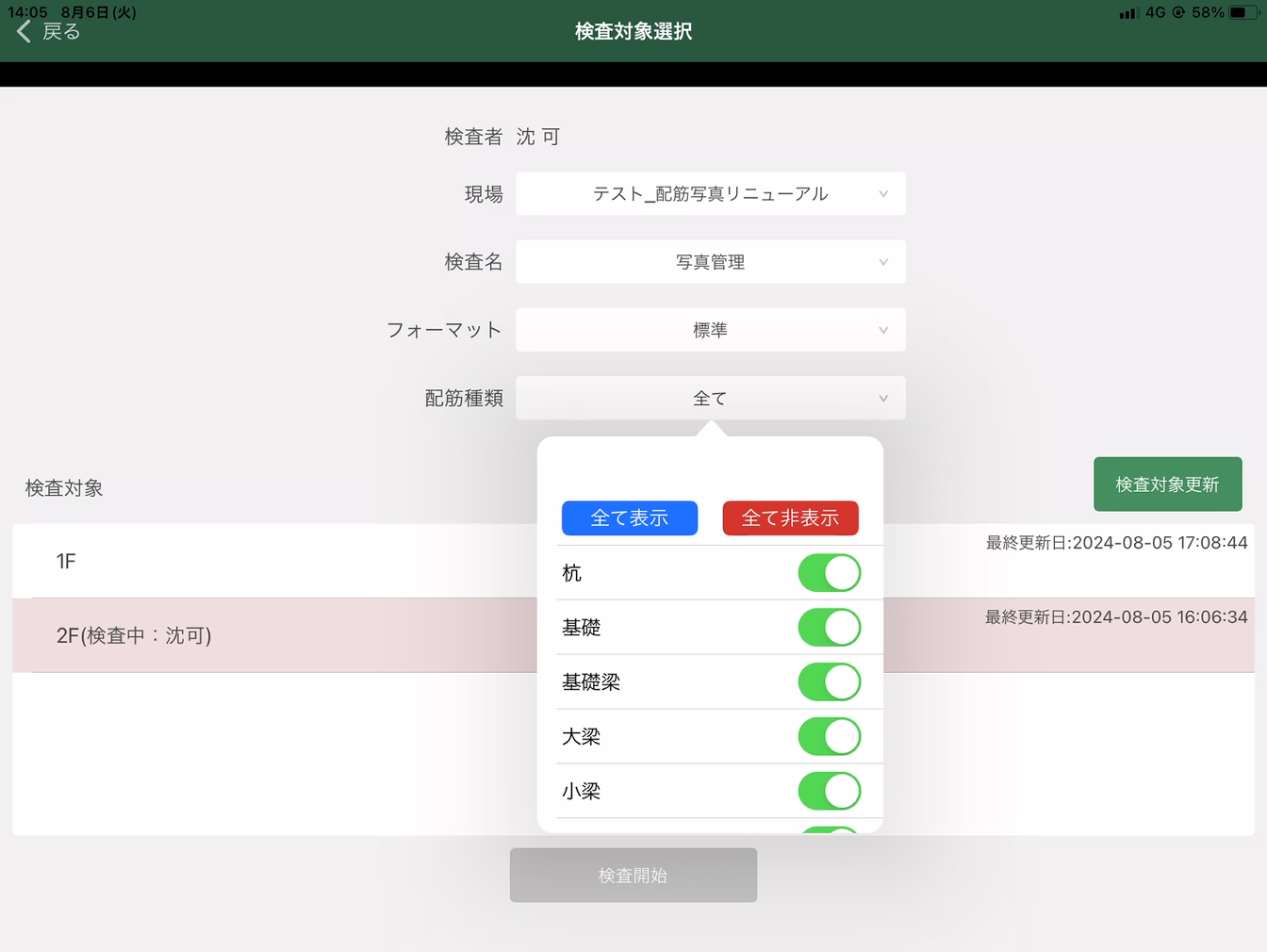Screen dimensions: 1267x952
Task: Tap the 検査開始 start inspection button
Action: (633, 875)
